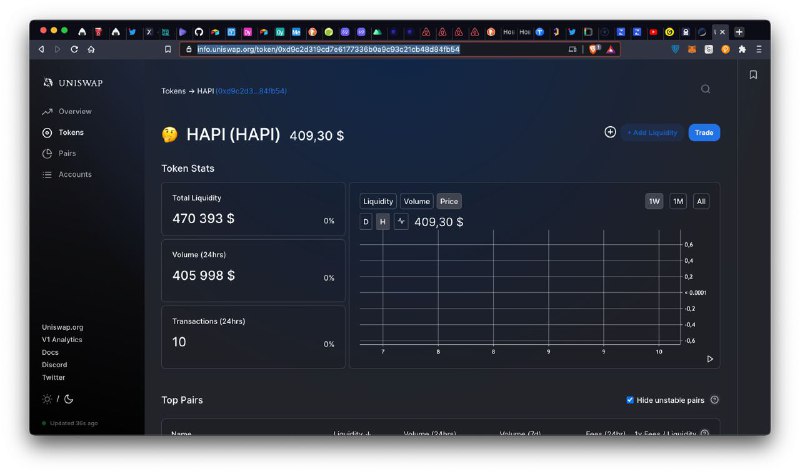Image resolution: width=800 pixels, height=474 pixels.
Task: Open the HAPI contract address link
Action: 251,91
